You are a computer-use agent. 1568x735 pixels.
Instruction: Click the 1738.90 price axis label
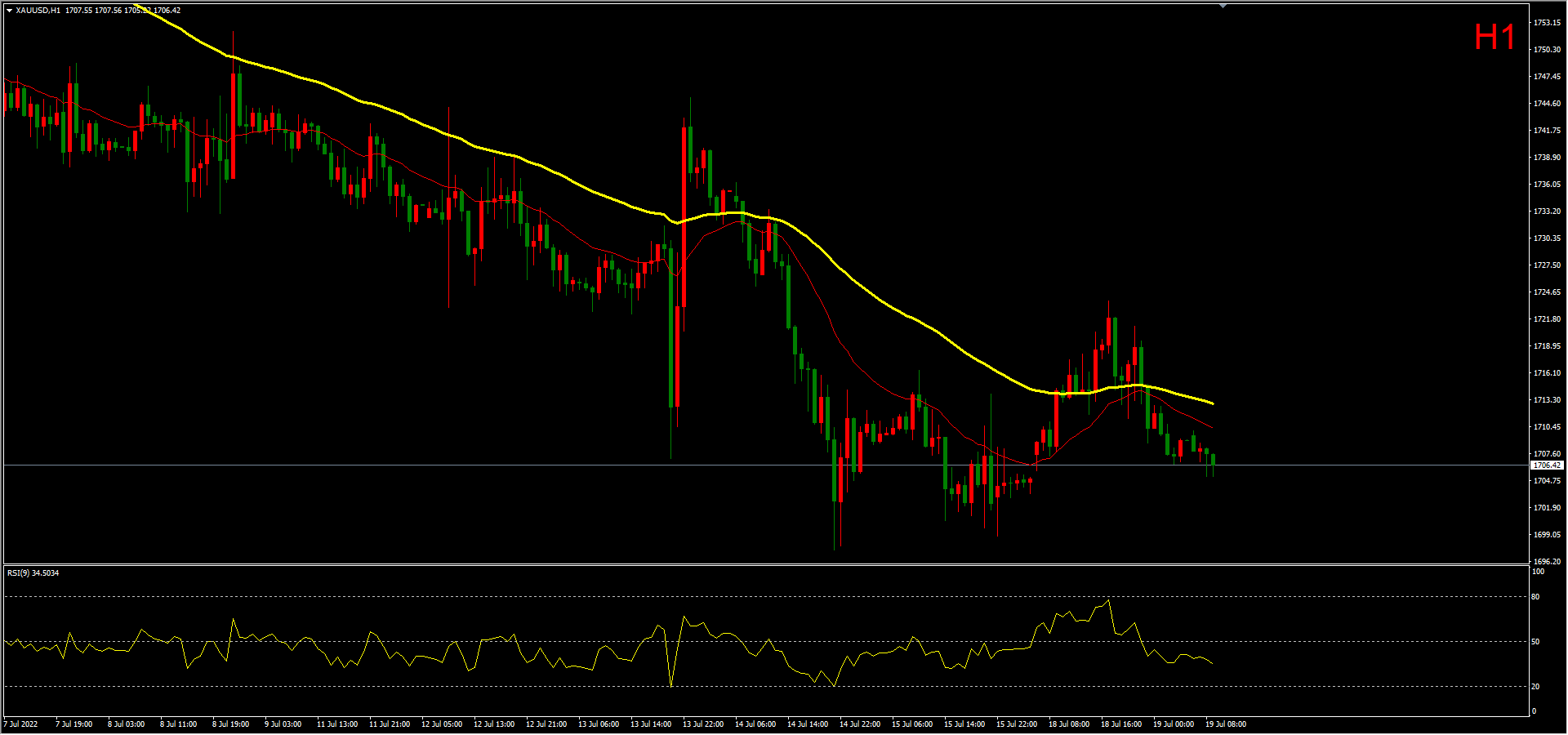pos(1547,158)
